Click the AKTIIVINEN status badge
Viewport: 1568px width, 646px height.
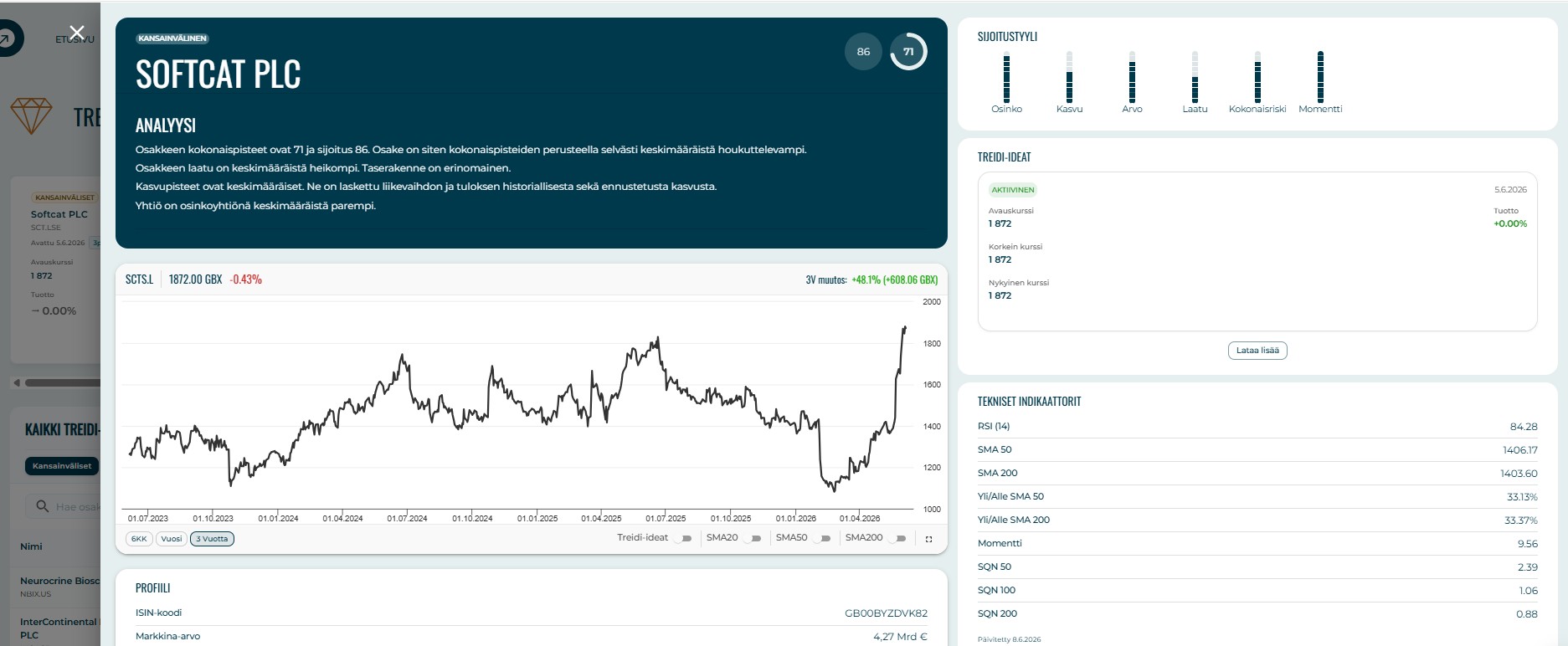click(1013, 190)
